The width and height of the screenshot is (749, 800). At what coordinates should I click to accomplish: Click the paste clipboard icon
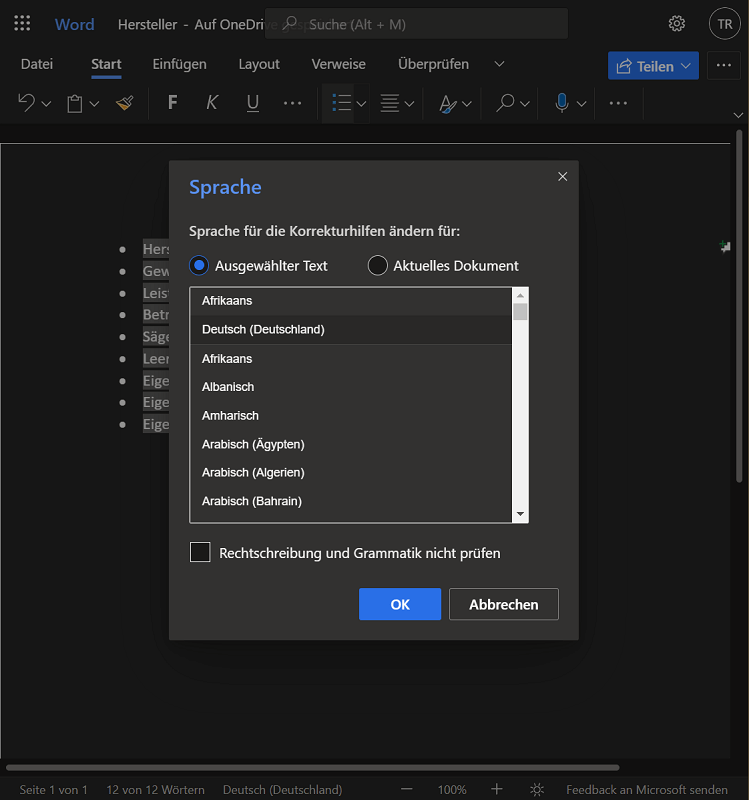click(x=75, y=104)
